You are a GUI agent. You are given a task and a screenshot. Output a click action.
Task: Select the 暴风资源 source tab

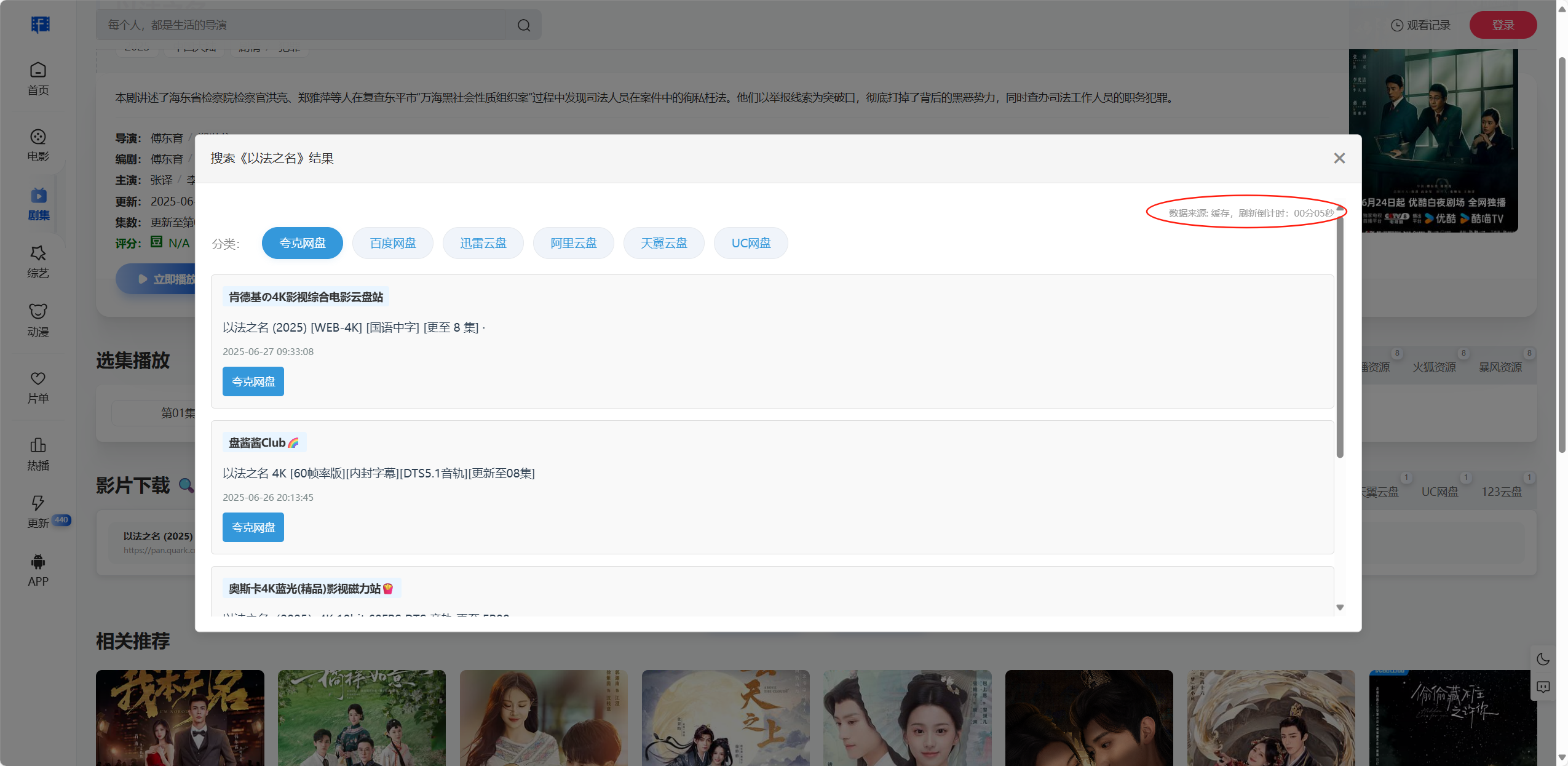1500,367
